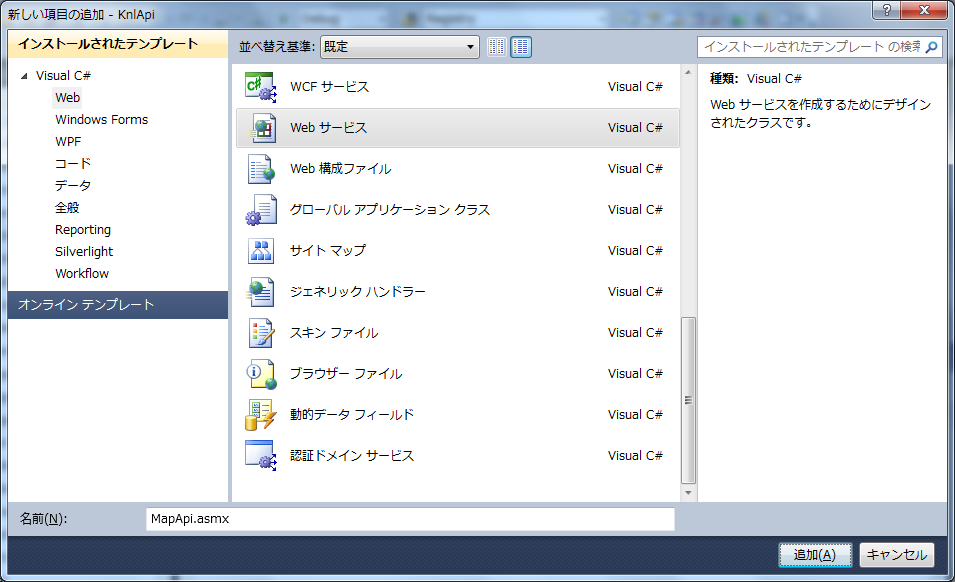The image size is (955, 582).
Task: Select the ジェネリック ハンドラー icon
Action: 260,292
